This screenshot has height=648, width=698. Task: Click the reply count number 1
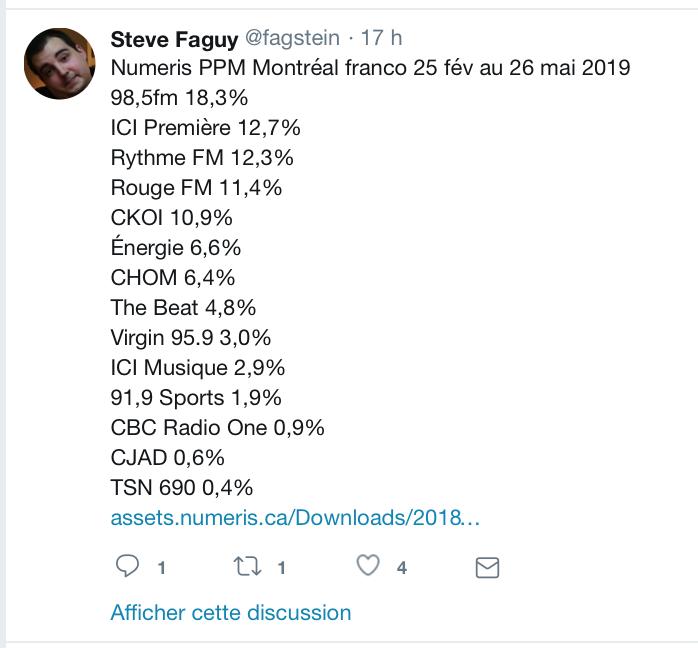click(162, 568)
